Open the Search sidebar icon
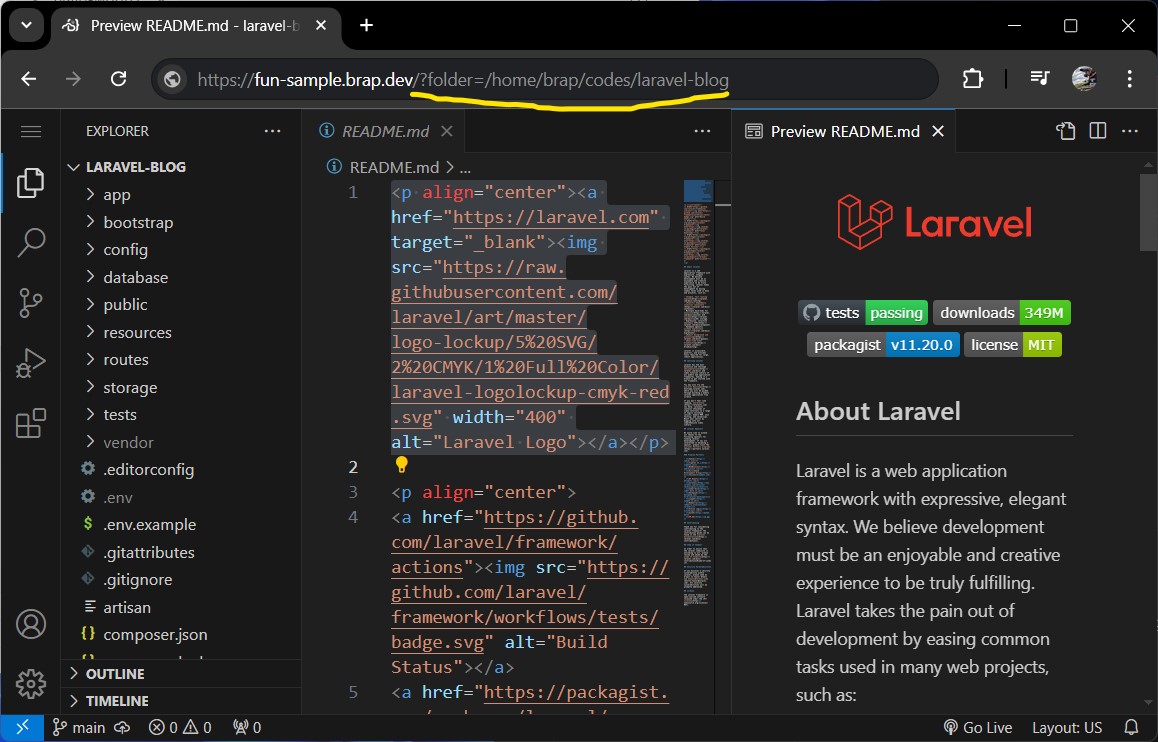The height and width of the screenshot is (742, 1158). pyautogui.click(x=30, y=242)
